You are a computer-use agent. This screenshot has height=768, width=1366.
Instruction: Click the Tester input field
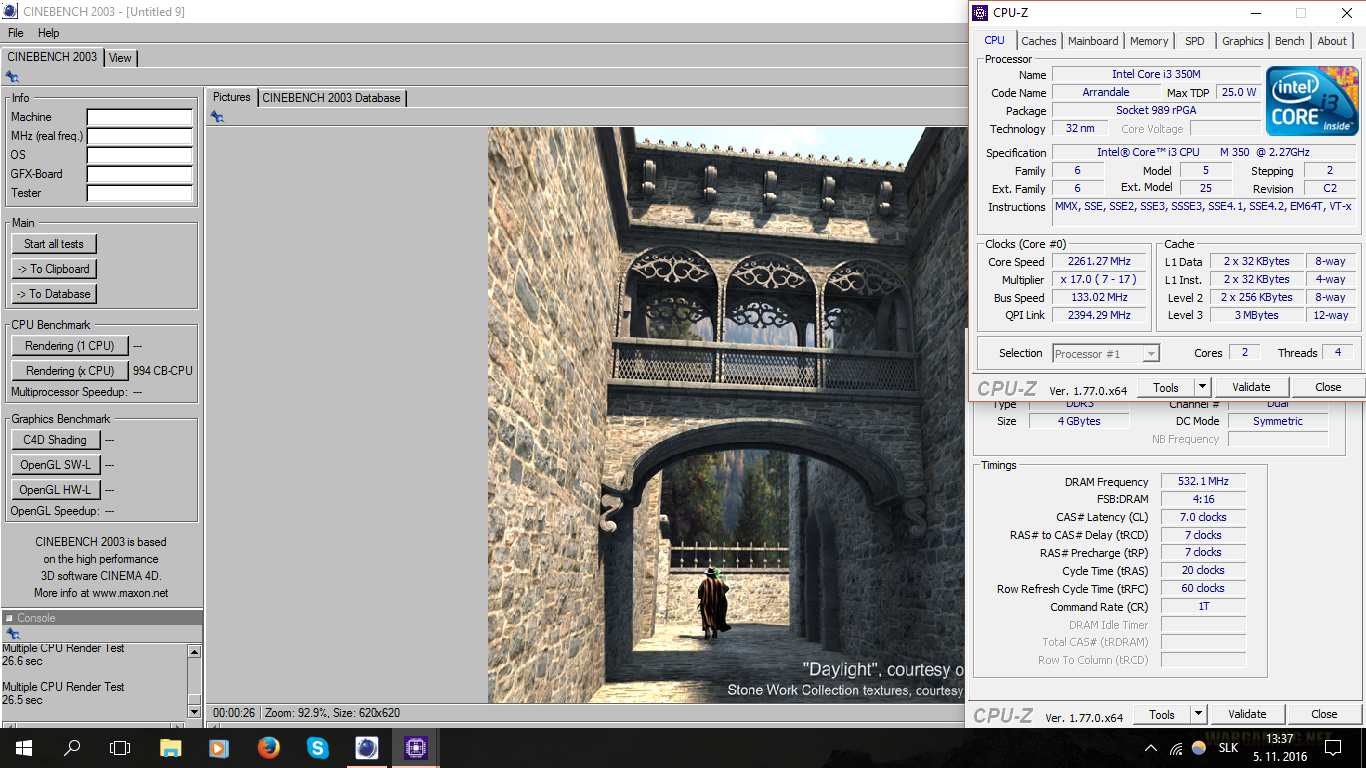(x=140, y=193)
